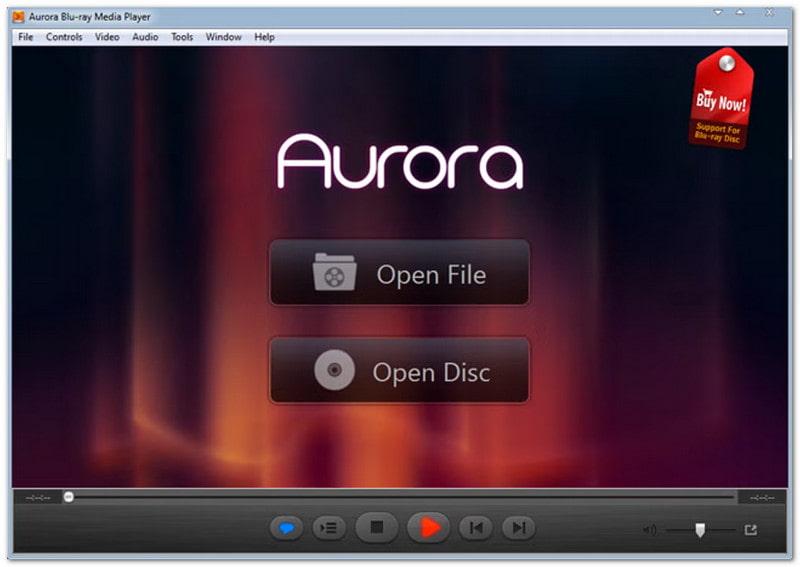Click the blue speech bubble share icon
The width and height of the screenshot is (800, 567).
[286, 527]
